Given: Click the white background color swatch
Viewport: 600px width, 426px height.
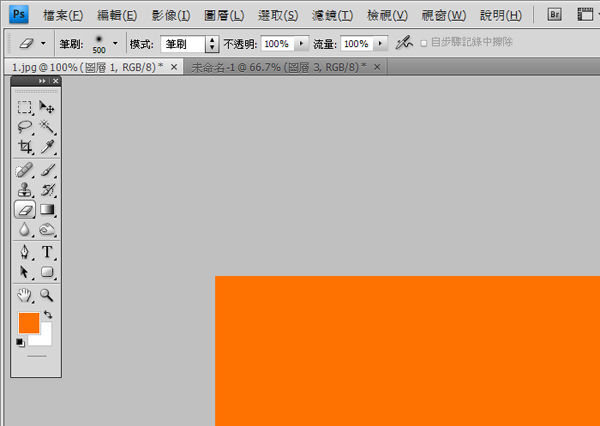Looking at the screenshot, I should point(44,338).
